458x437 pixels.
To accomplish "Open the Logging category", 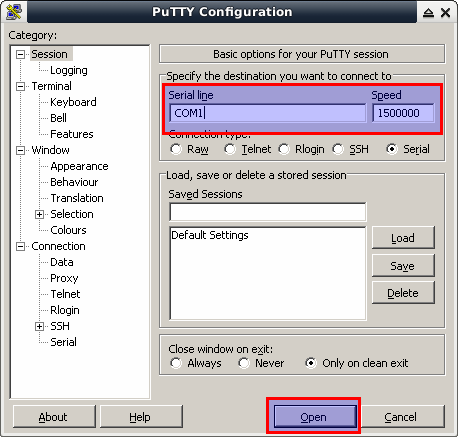I will pyautogui.click(x=69, y=70).
